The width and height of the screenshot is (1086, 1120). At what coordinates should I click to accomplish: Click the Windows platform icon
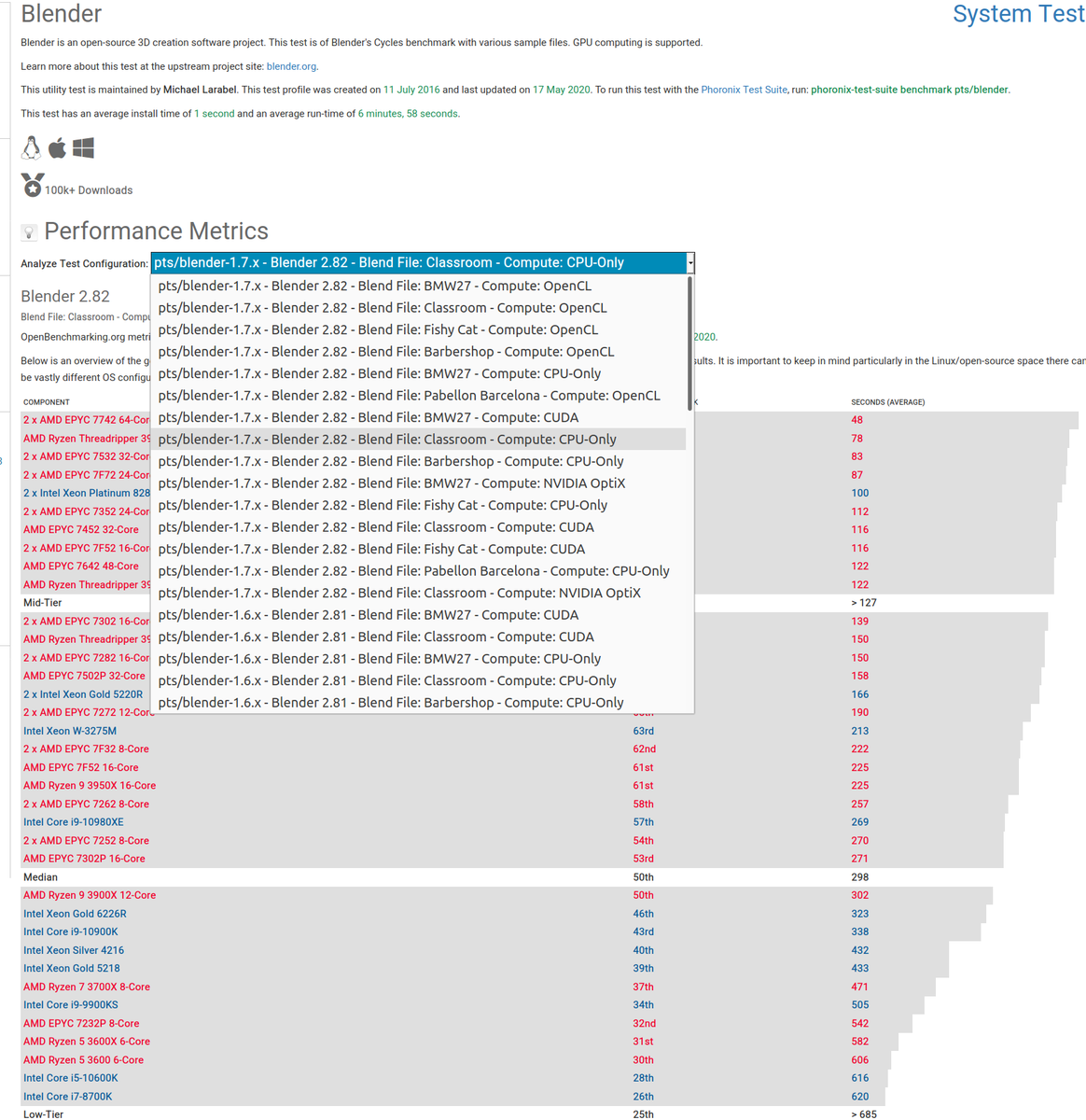pos(83,147)
